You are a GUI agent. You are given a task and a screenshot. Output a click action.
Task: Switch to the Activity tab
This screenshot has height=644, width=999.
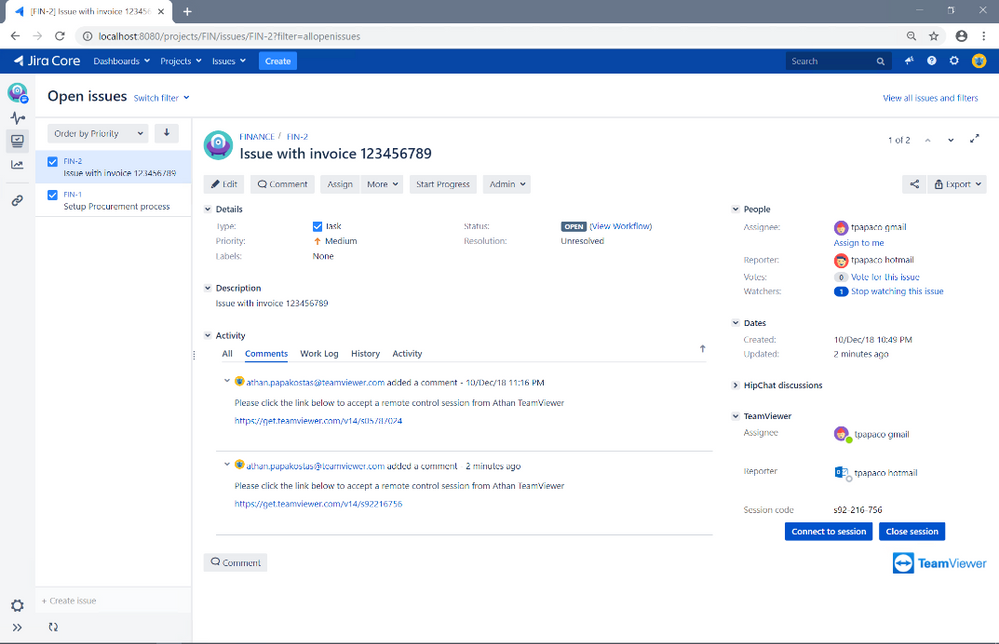pyautogui.click(x=407, y=354)
